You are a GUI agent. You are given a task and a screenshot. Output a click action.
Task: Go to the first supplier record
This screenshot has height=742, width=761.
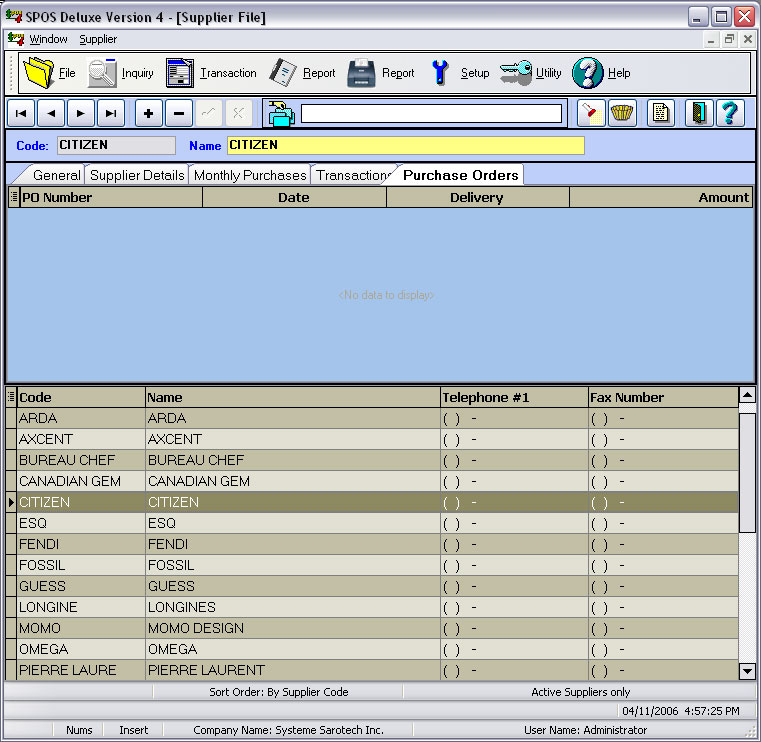coord(21,114)
